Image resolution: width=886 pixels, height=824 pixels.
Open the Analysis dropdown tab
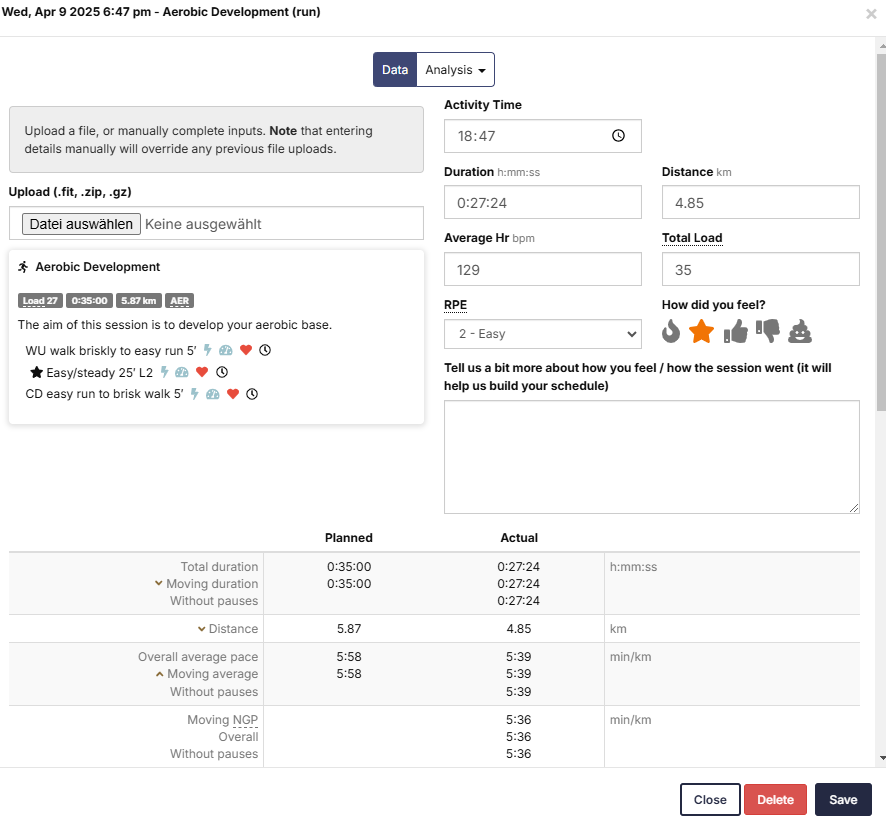455,70
